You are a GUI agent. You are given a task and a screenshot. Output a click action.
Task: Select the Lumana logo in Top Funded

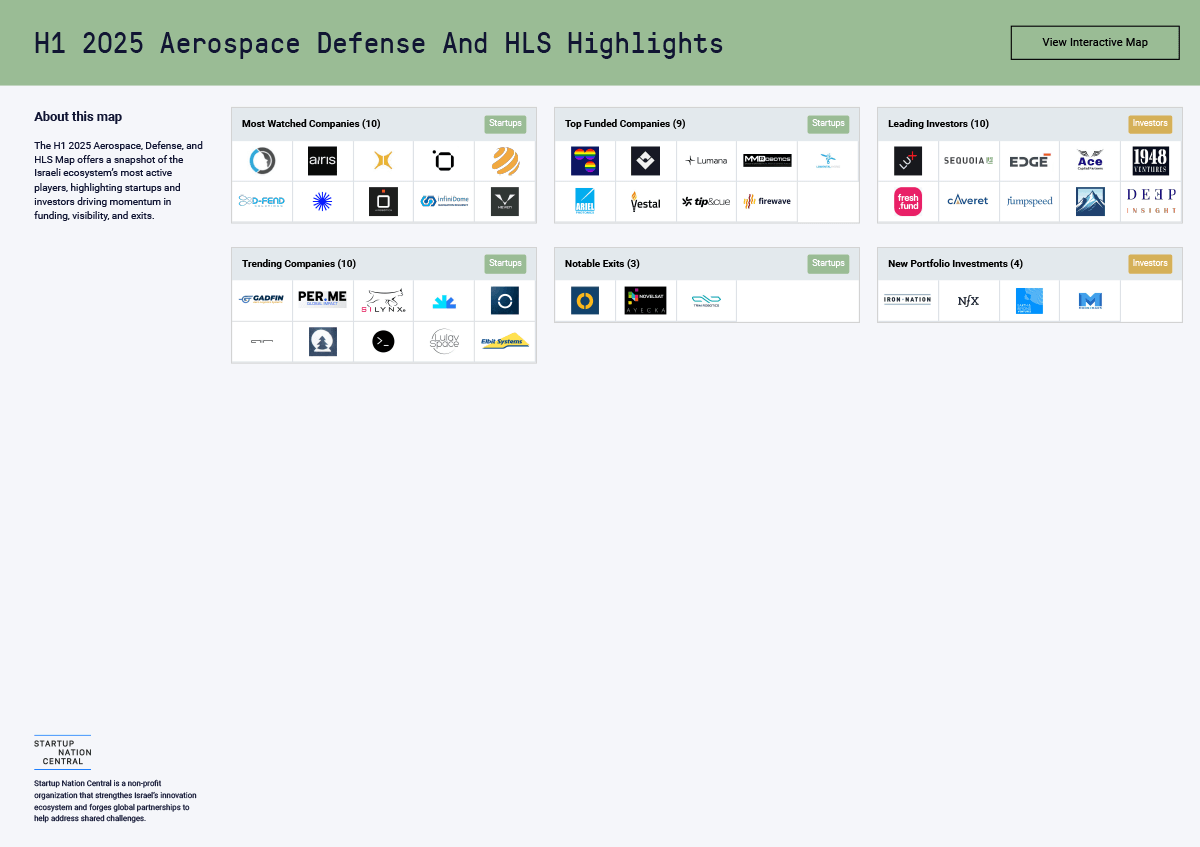pyautogui.click(x=706, y=160)
